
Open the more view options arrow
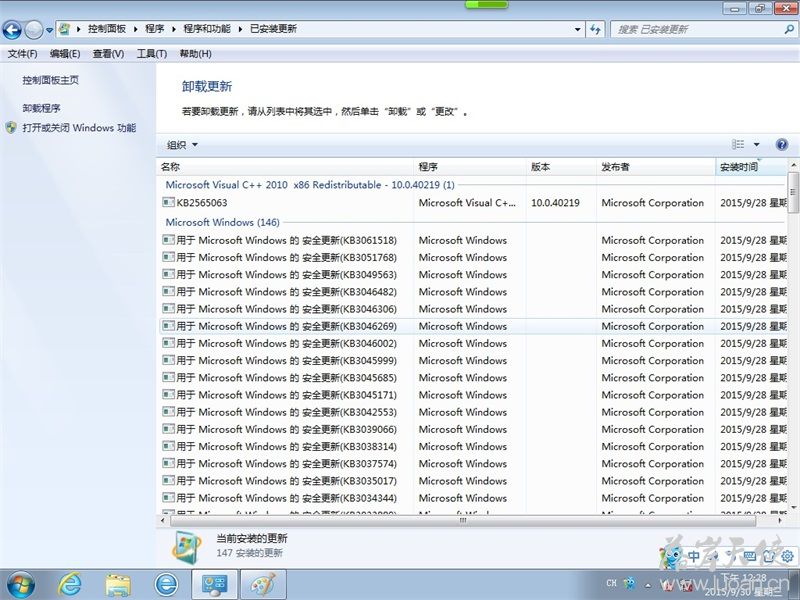pos(757,144)
